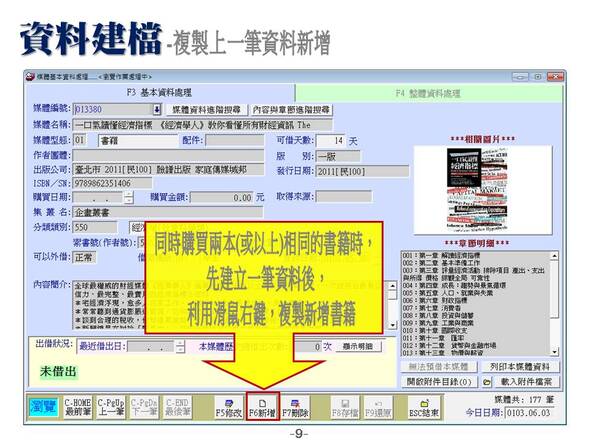
Task: Open the 媒體編號 dropdown arrow
Action: (157, 110)
